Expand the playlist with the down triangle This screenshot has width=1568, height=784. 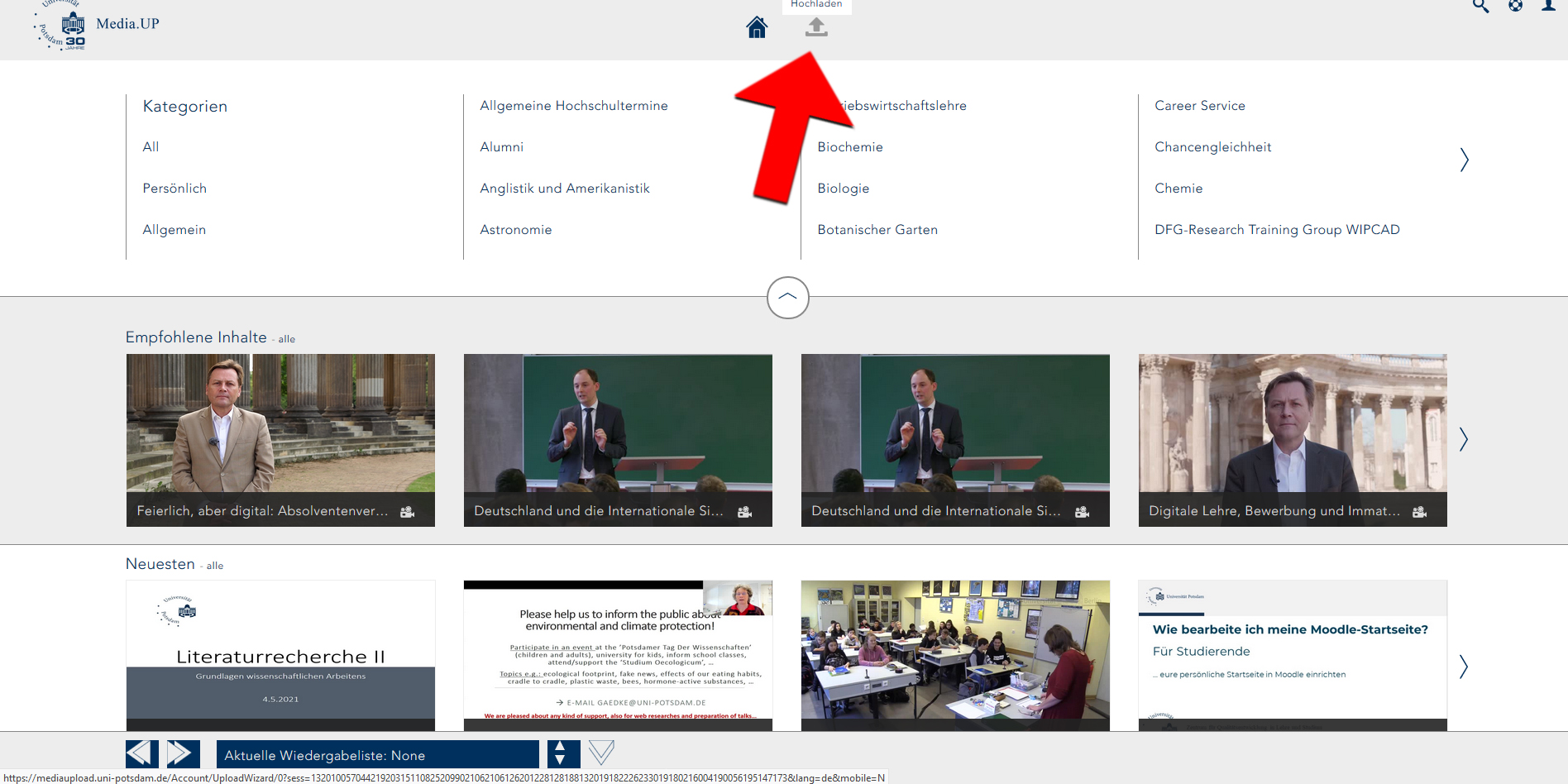(x=601, y=753)
